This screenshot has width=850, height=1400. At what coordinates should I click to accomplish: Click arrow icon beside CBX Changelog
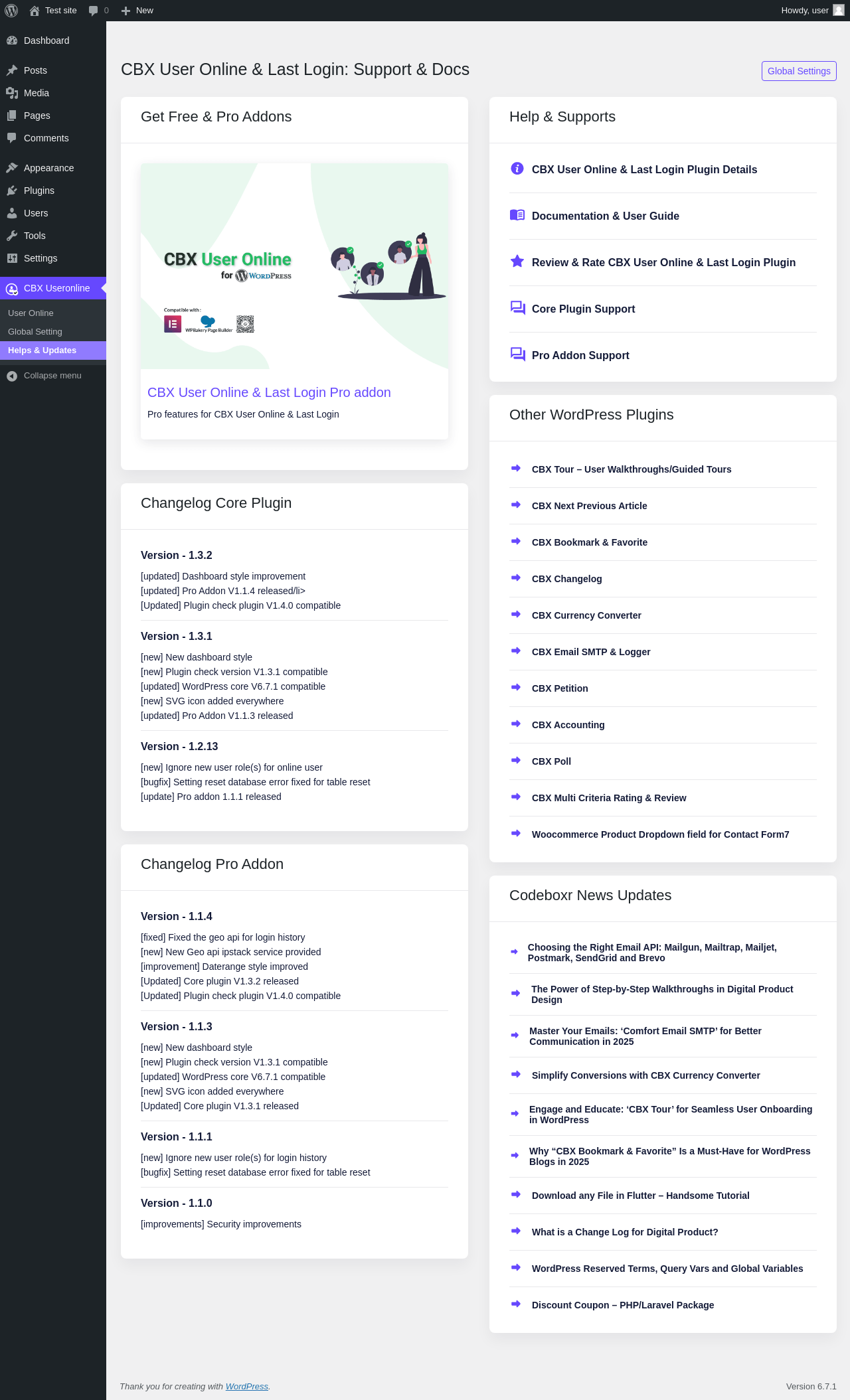516,578
